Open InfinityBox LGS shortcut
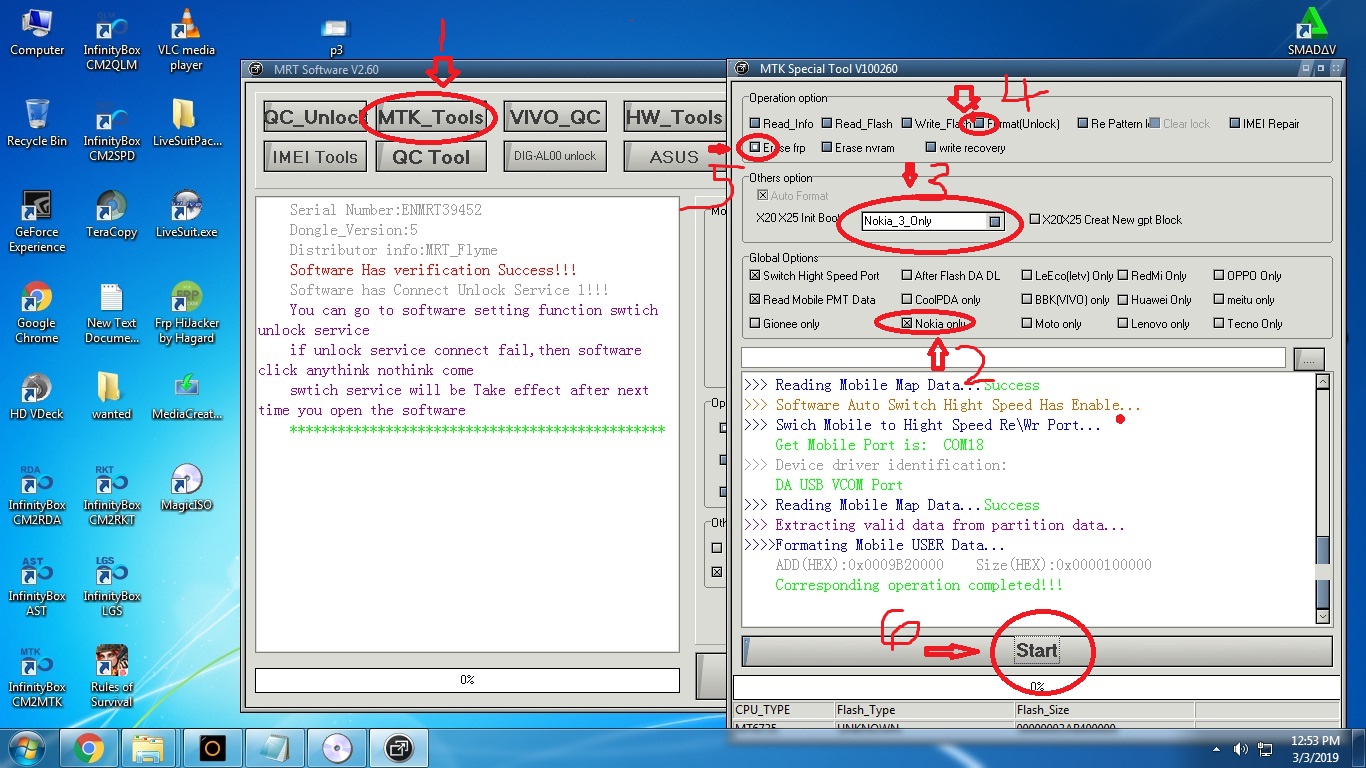Screen dimensions: 1366x768 [112, 586]
